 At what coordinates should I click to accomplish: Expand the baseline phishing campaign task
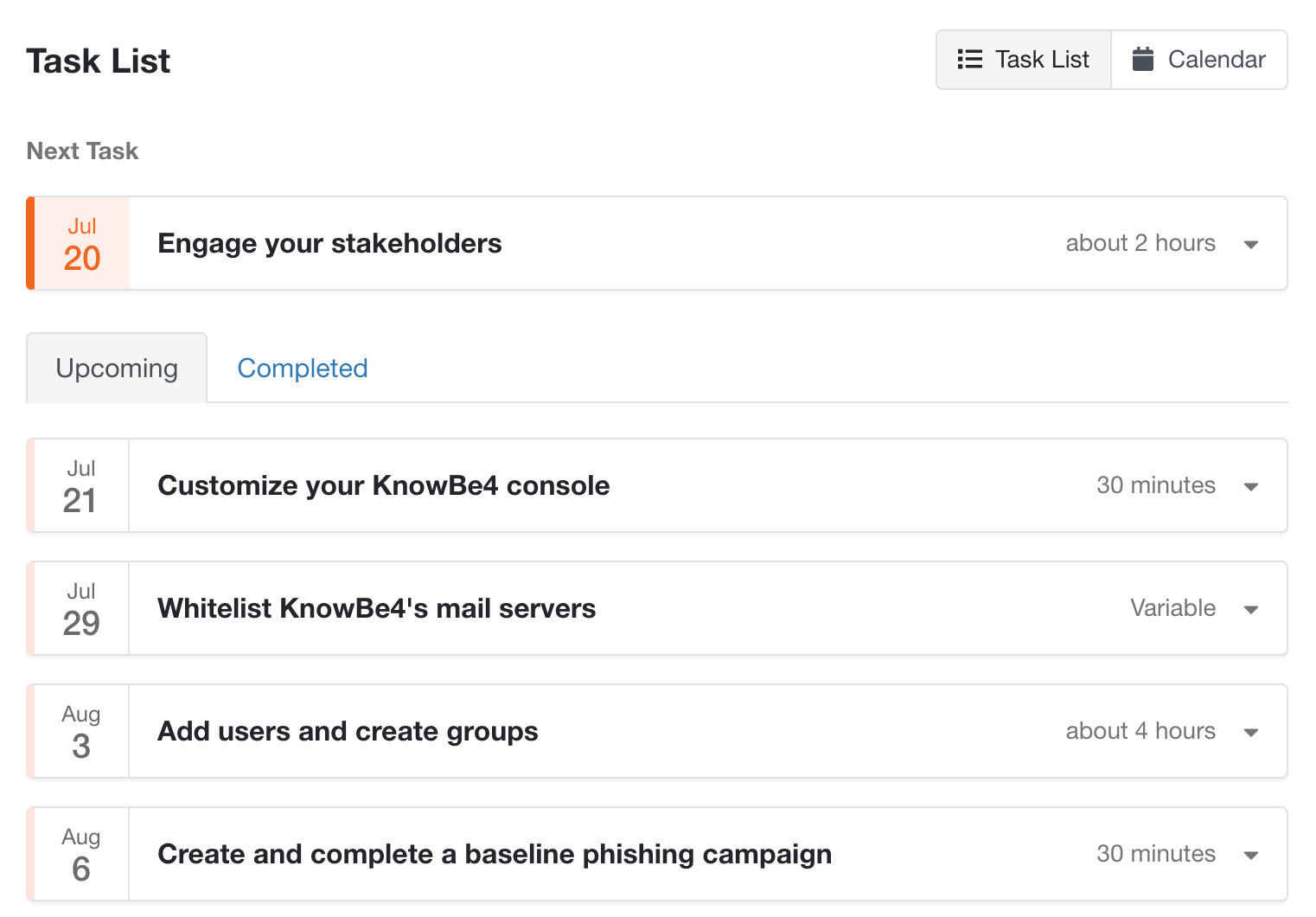1250,856
